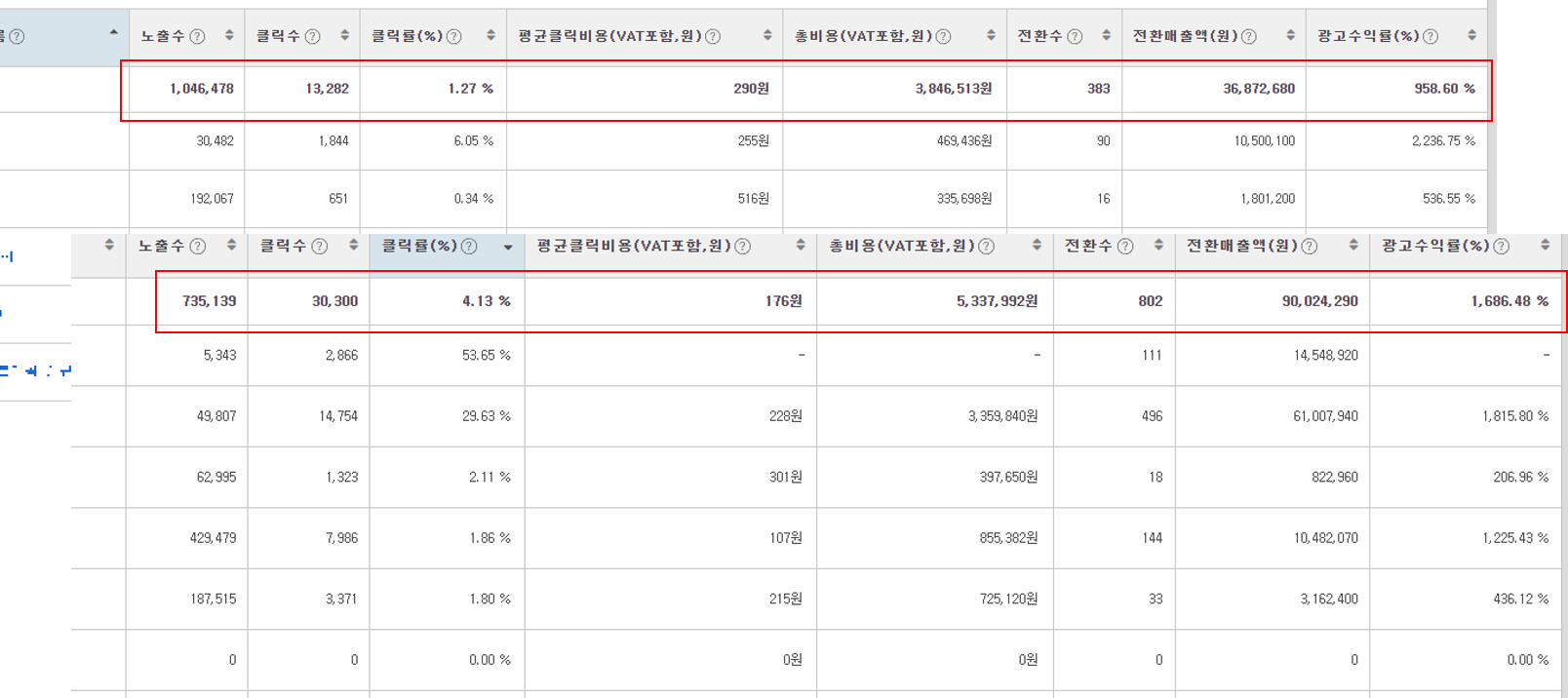Sort by 전환수 in table totaling 1,046,478

point(1106,35)
